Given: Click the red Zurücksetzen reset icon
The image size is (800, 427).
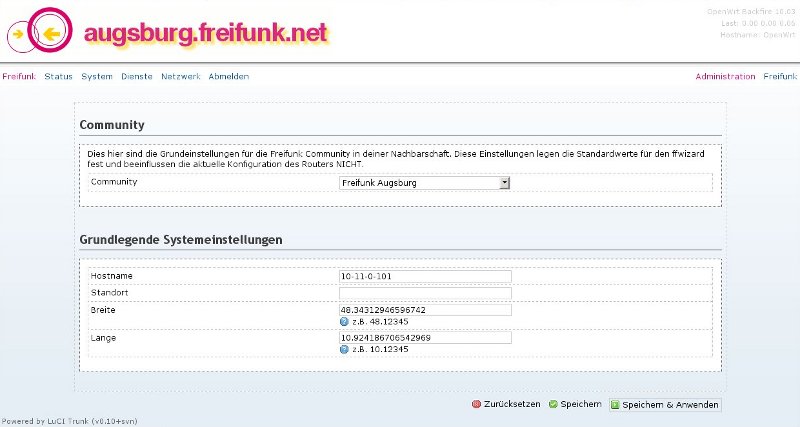Looking at the screenshot, I should [476, 404].
